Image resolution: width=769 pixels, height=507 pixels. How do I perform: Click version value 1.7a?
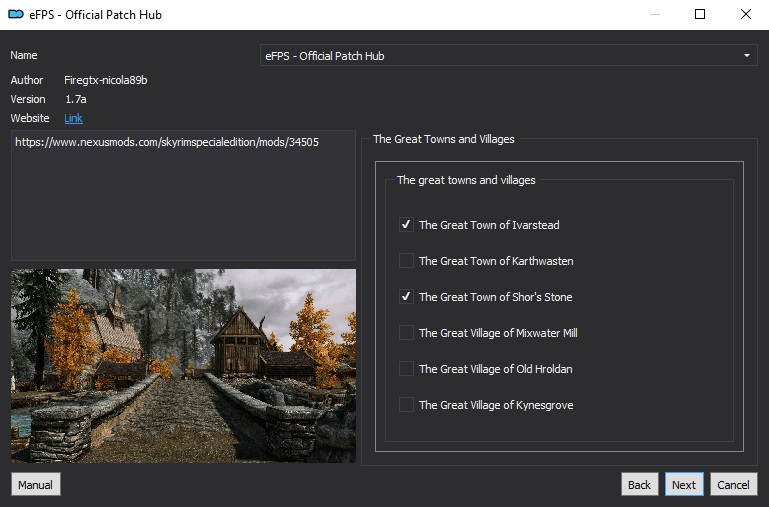76,99
